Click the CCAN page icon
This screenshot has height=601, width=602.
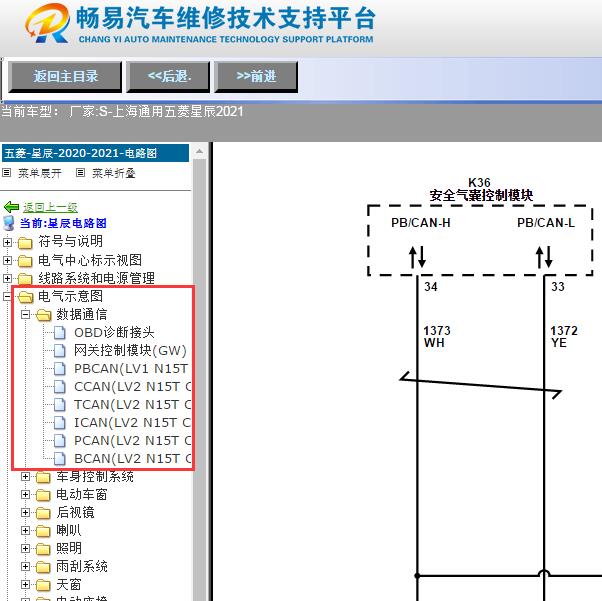click(60, 387)
